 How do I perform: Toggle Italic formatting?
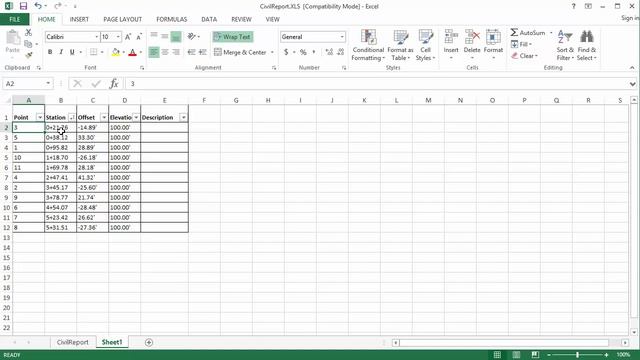[x=61, y=52]
